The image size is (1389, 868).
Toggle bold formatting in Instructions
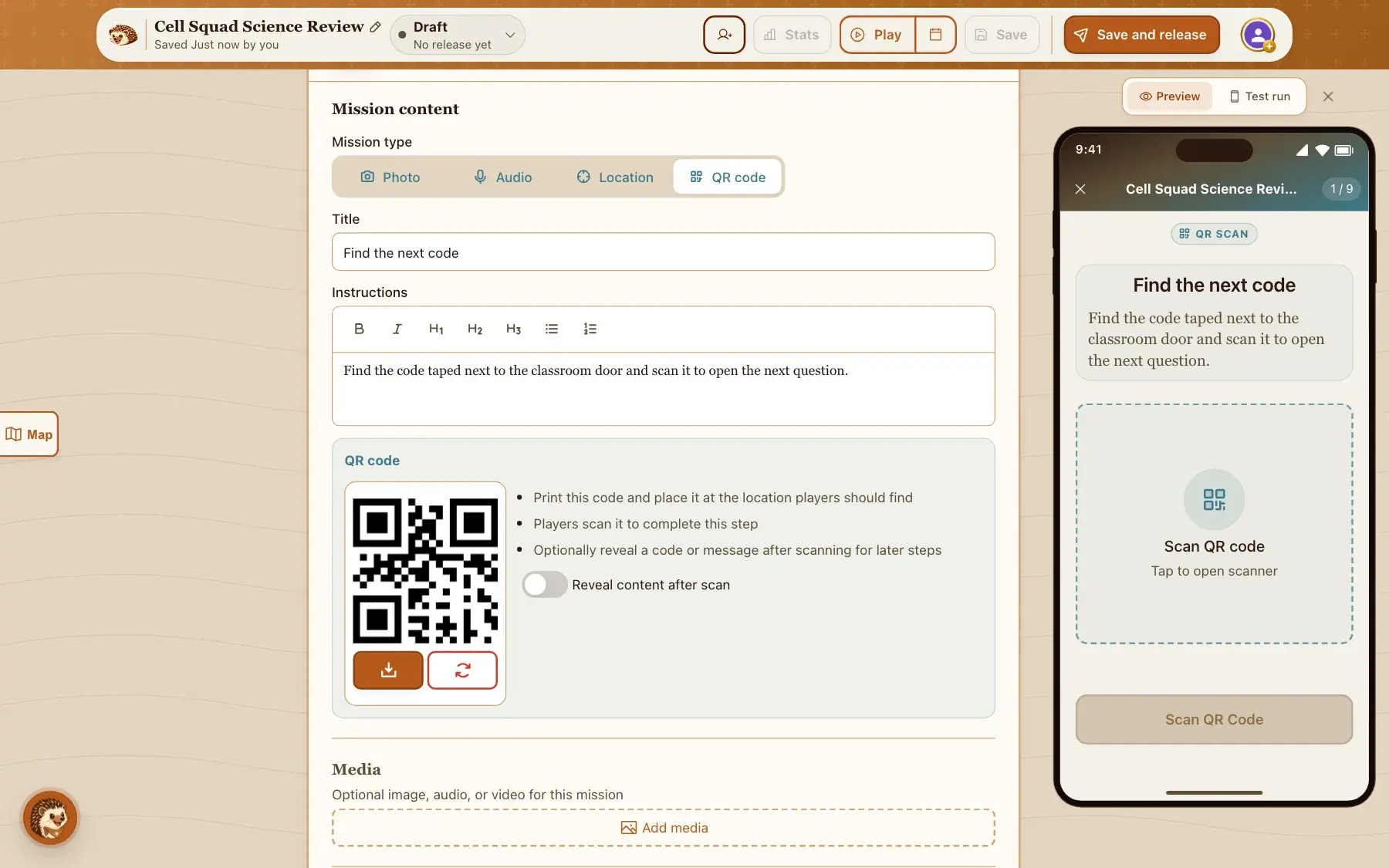(359, 329)
